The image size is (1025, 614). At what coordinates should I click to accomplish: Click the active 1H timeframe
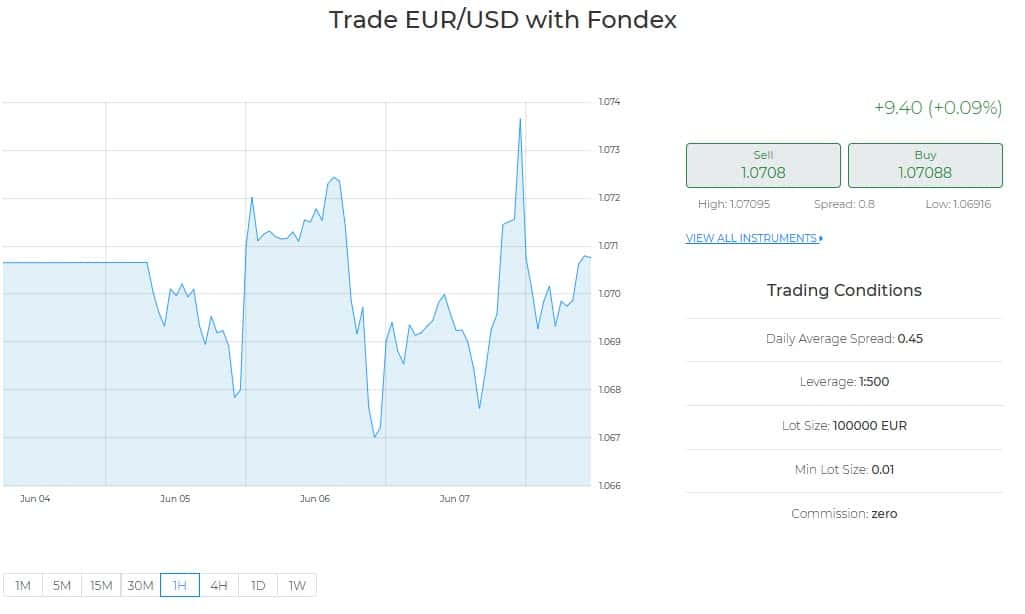(x=180, y=585)
